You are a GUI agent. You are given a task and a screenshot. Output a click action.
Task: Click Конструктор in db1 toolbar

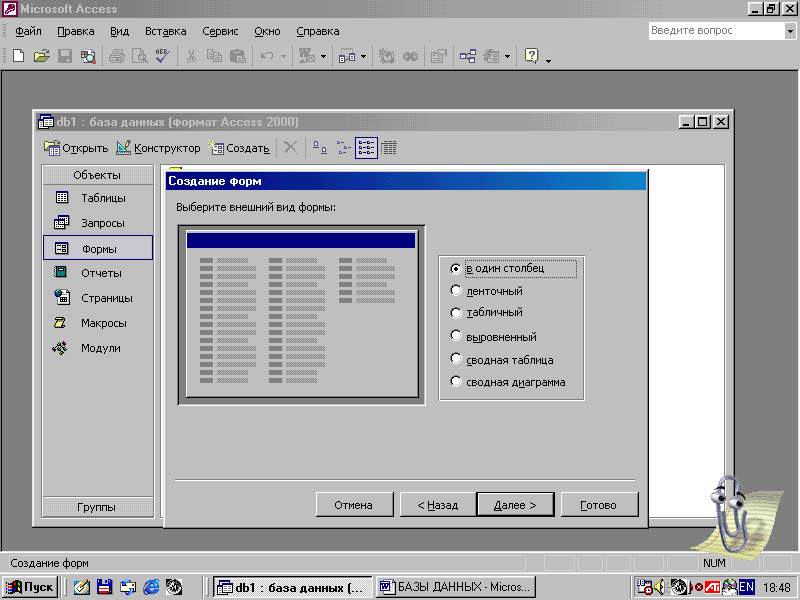click(159, 148)
